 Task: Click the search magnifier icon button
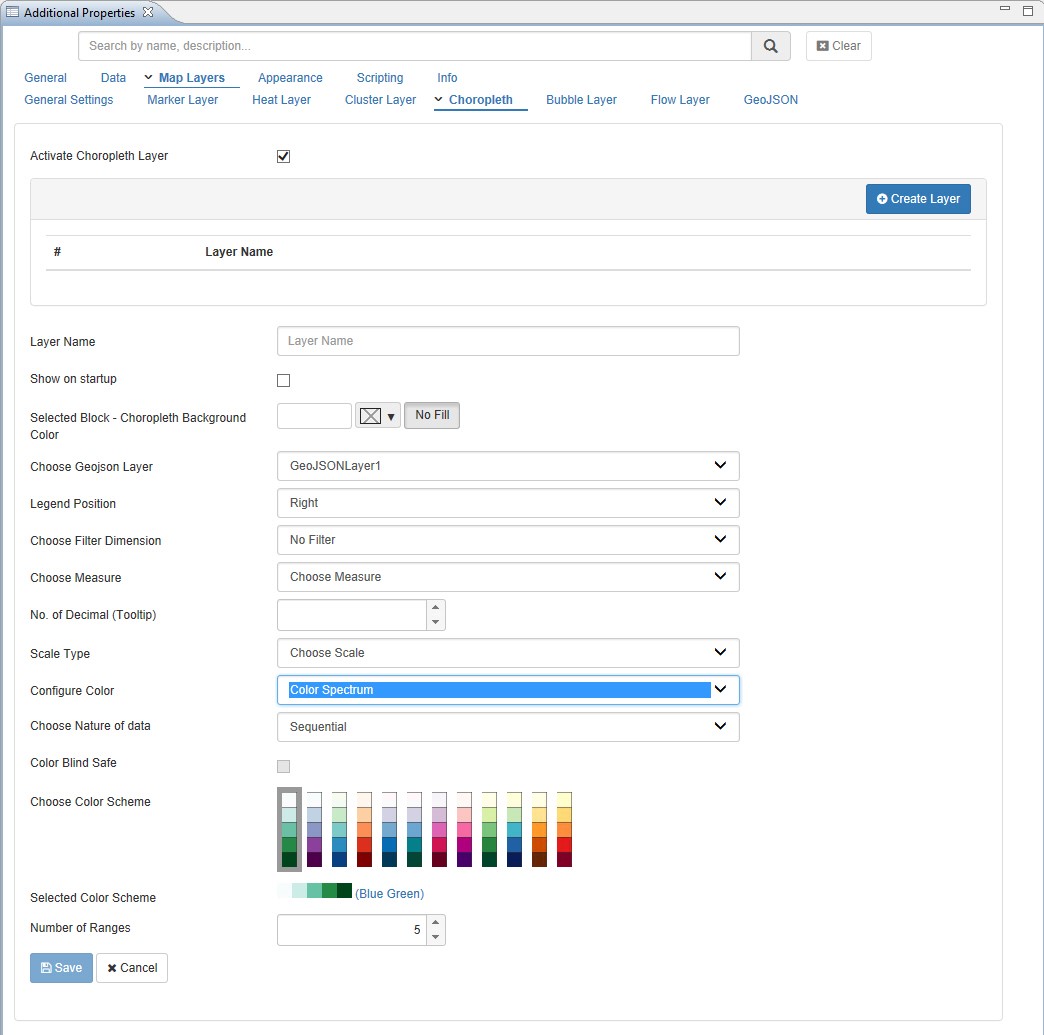[x=770, y=46]
